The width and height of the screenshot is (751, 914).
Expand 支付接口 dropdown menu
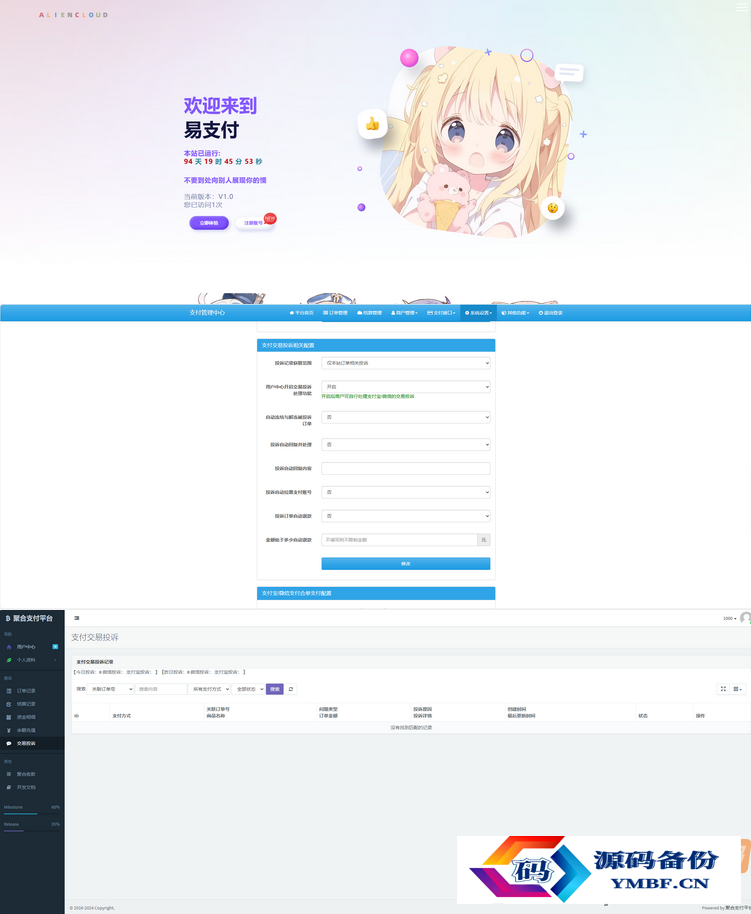(x=441, y=313)
